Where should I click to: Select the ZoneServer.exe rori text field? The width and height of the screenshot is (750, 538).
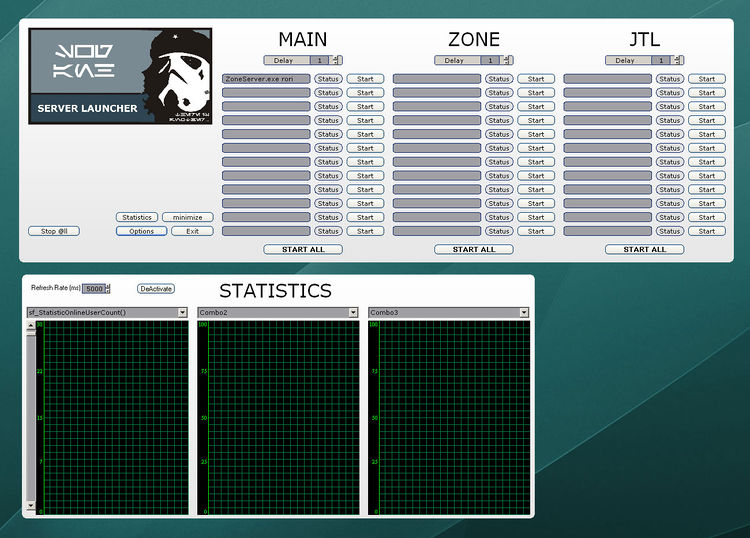(x=266, y=79)
